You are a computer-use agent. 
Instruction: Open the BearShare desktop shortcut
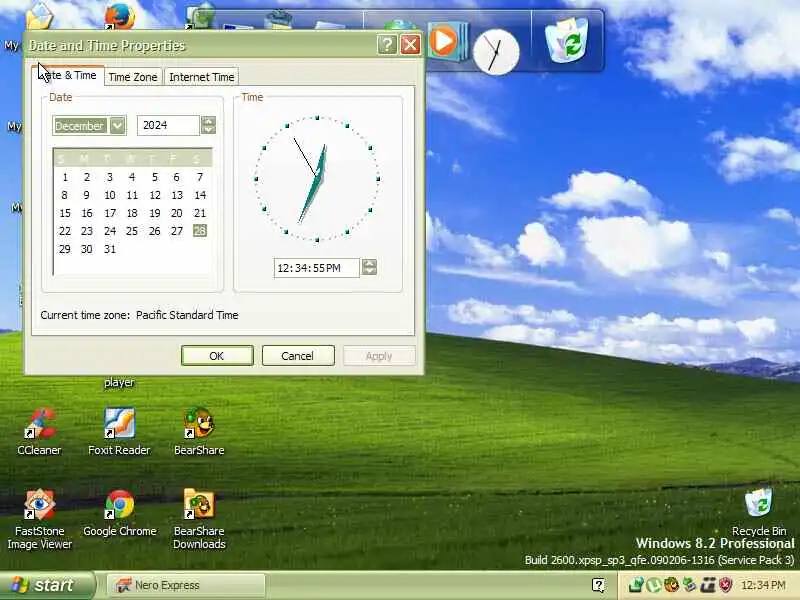click(x=199, y=423)
